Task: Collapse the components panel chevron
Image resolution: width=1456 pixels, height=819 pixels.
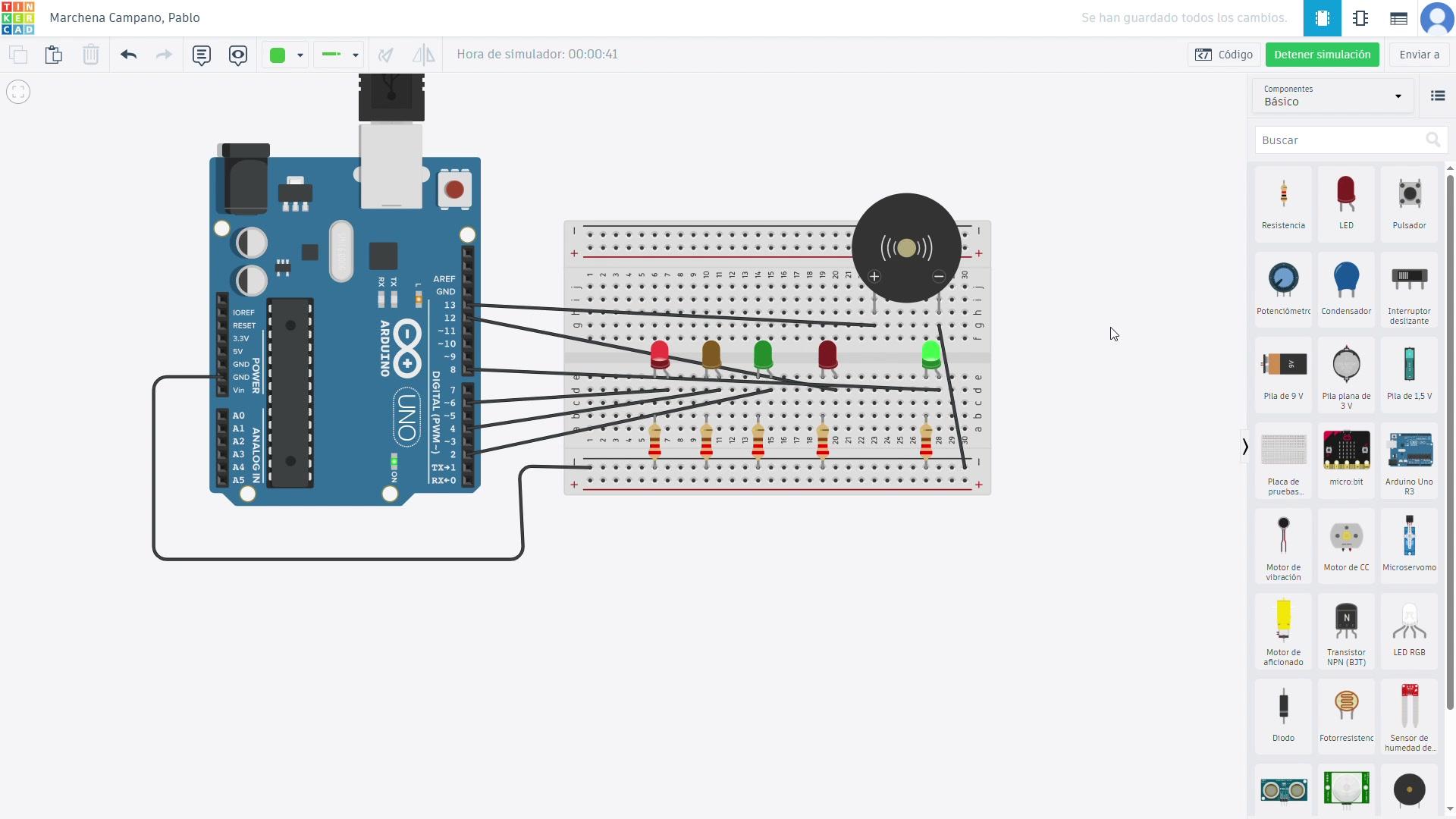Action: point(1244,447)
